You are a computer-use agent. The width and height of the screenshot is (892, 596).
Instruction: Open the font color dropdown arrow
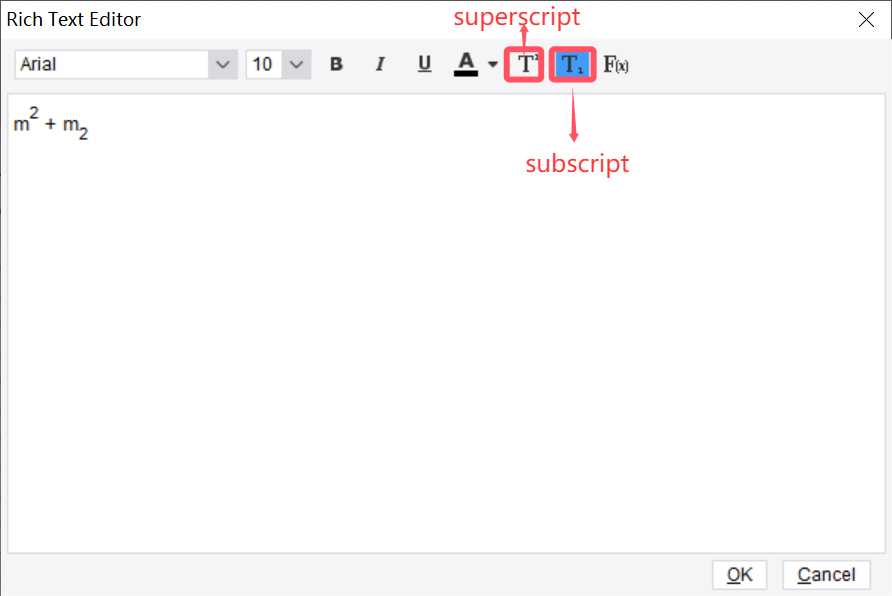pos(490,64)
